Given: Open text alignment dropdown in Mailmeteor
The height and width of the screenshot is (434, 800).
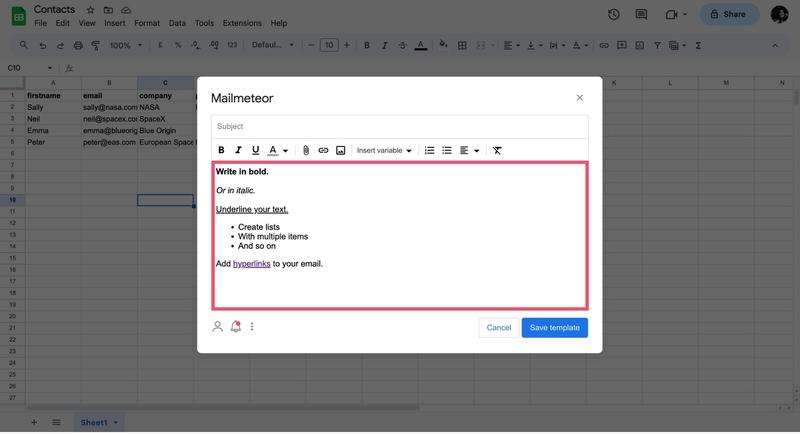Looking at the screenshot, I should tap(469, 150).
